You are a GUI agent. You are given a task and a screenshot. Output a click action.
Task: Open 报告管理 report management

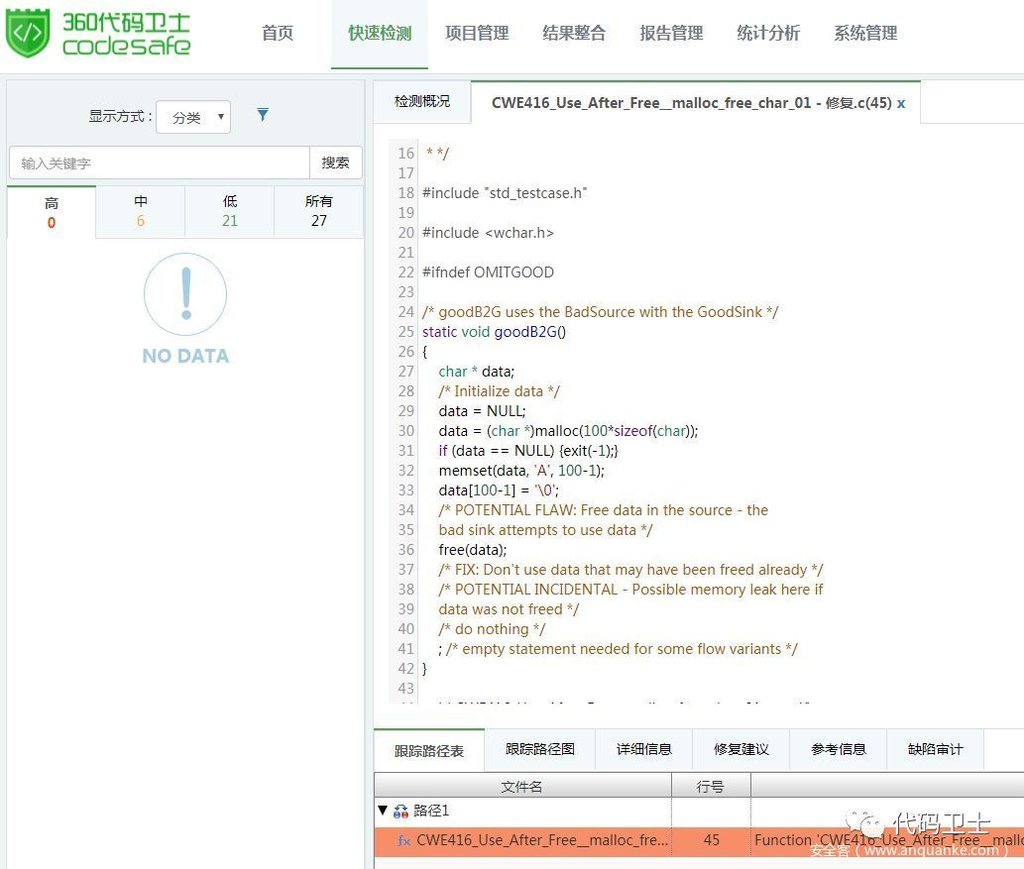tap(671, 33)
